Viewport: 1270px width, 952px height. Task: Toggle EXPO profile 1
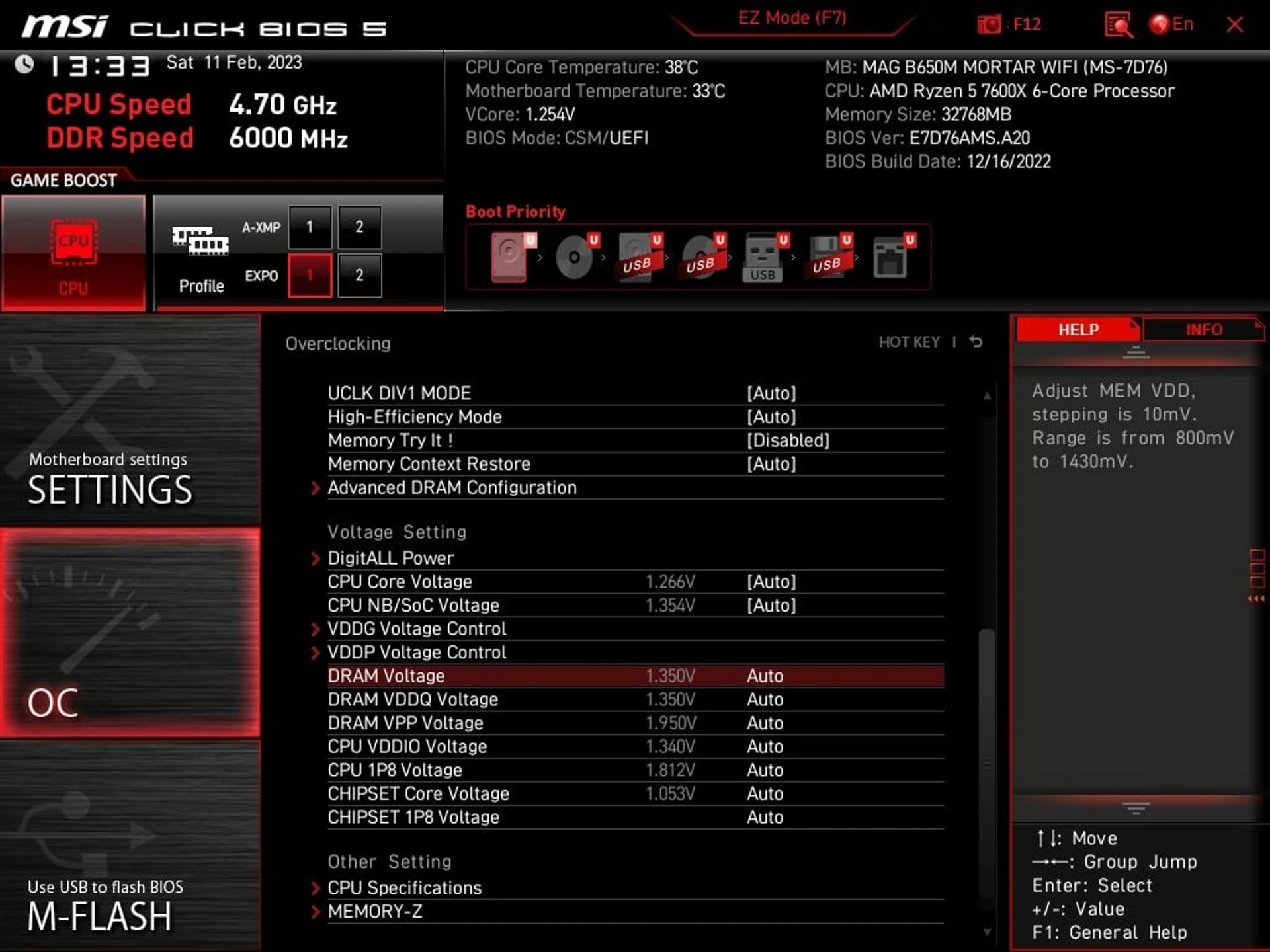tap(310, 276)
